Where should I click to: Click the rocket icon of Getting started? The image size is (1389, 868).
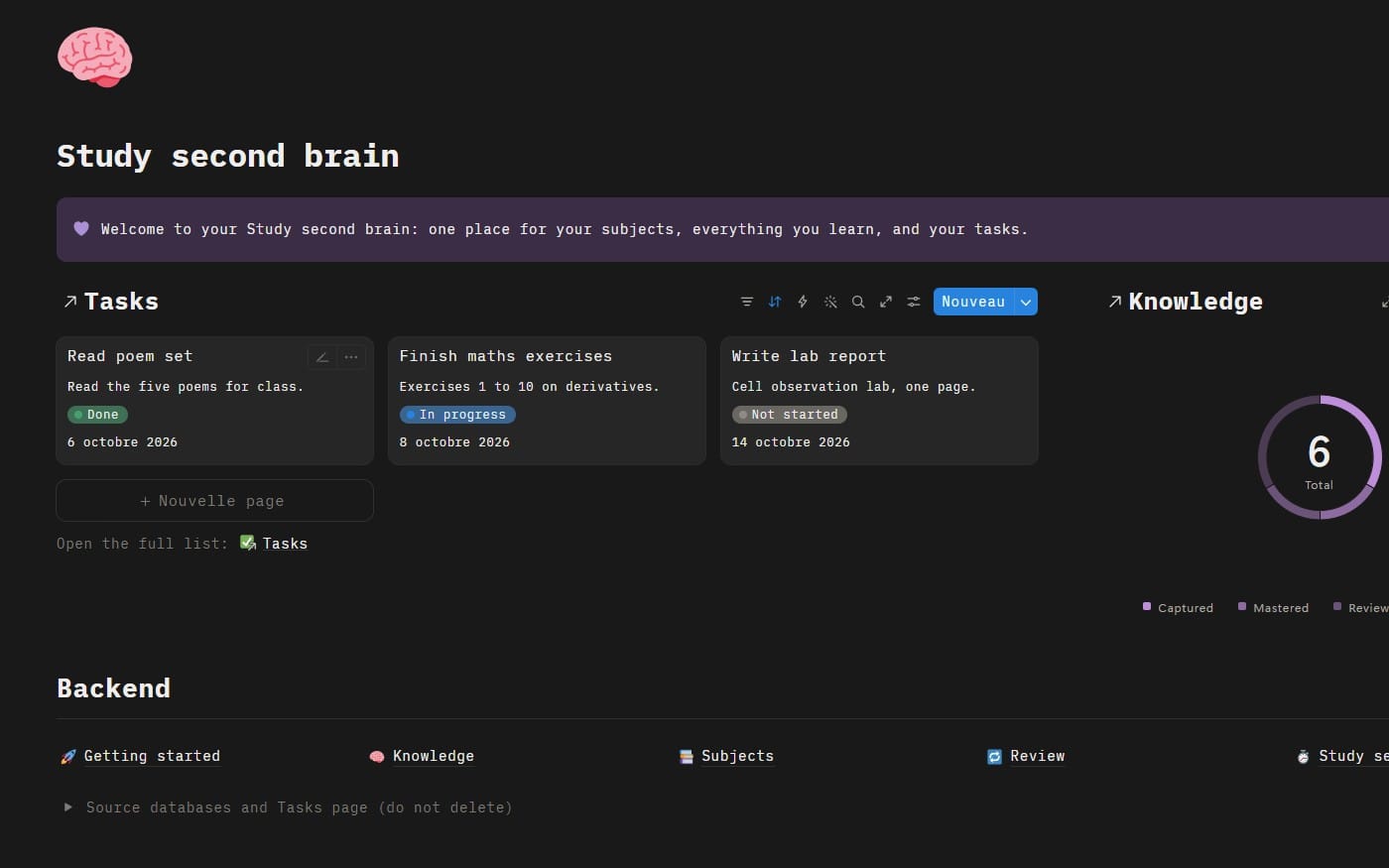click(x=68, y=757)
